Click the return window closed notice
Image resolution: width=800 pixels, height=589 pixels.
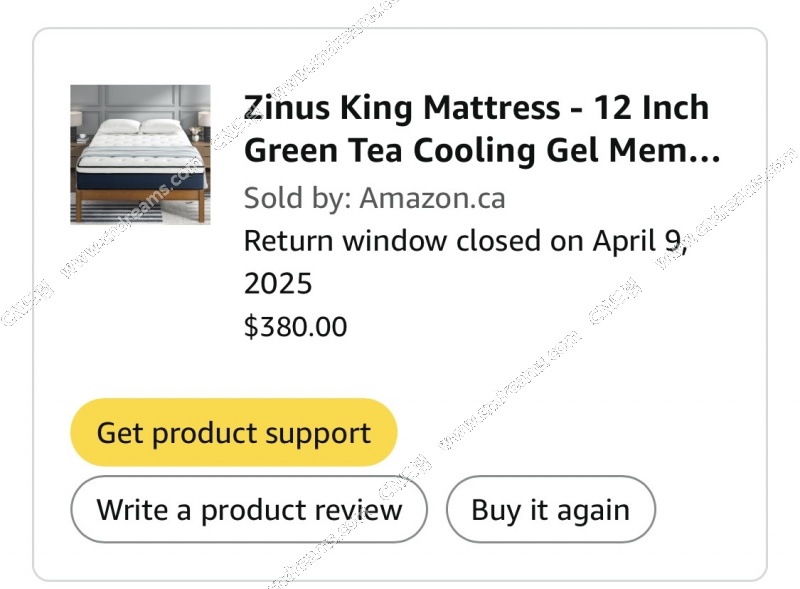pyautogui.click(x=466, y=242)
